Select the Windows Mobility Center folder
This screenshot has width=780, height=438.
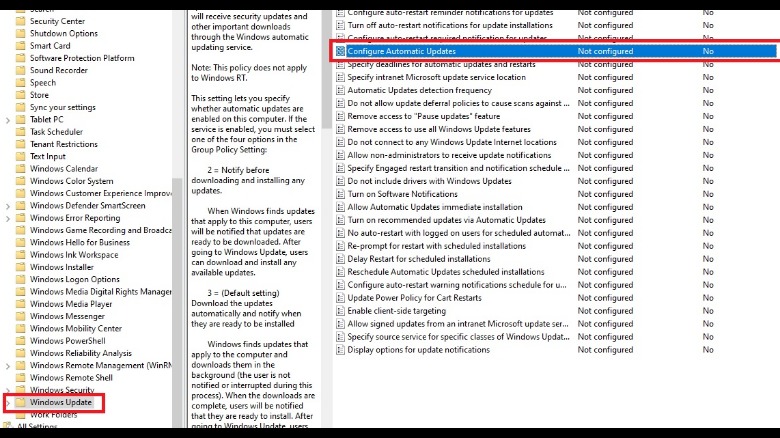[x=76, y=328]
